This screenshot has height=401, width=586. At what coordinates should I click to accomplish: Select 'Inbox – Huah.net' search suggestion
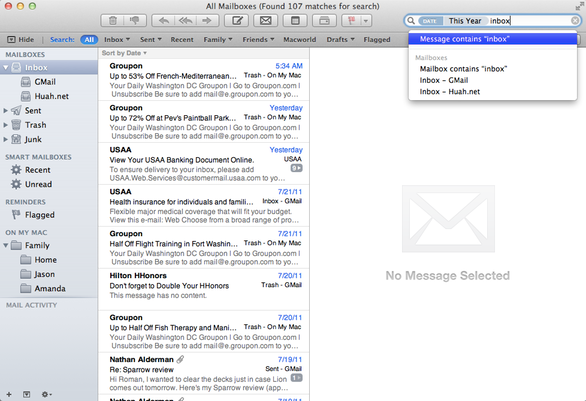pos(493,92)
